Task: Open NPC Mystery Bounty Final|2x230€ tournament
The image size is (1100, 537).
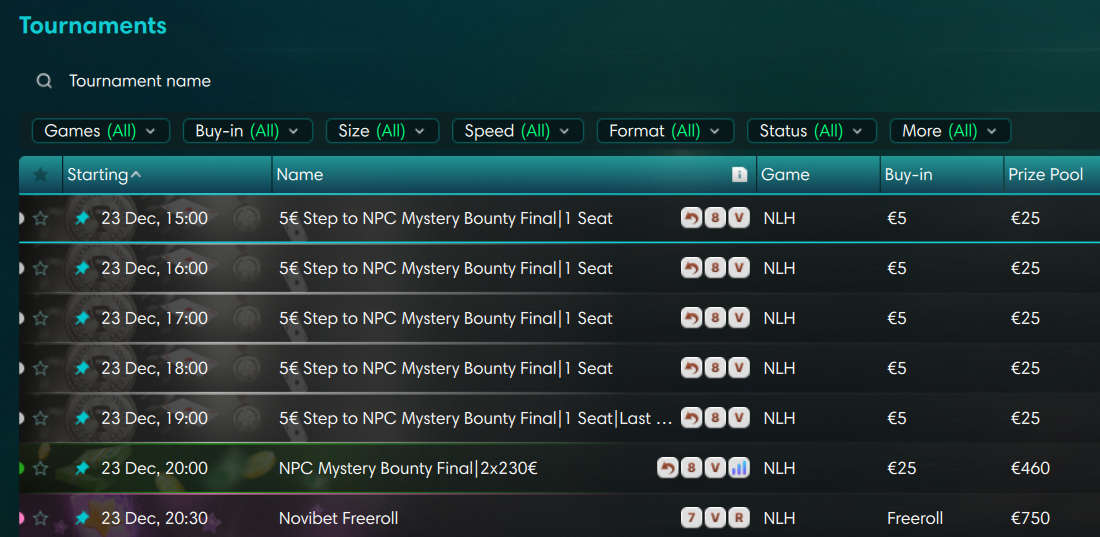Action: tap(408, 468)
